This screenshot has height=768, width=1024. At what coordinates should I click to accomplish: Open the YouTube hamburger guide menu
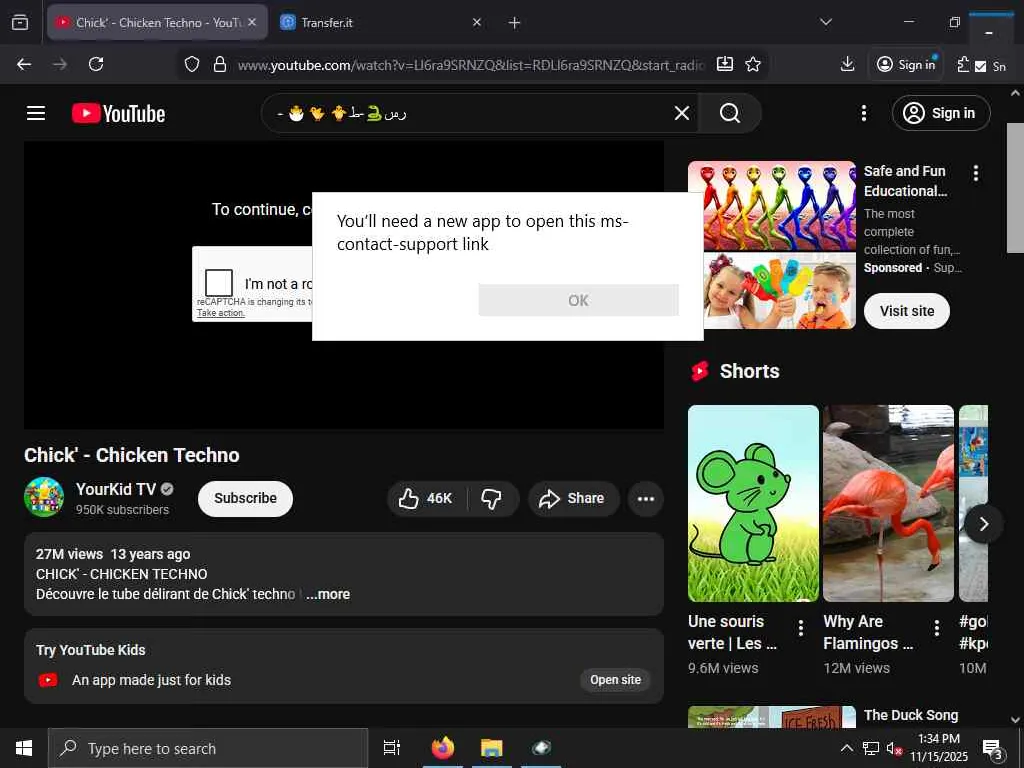pos(36,113)
